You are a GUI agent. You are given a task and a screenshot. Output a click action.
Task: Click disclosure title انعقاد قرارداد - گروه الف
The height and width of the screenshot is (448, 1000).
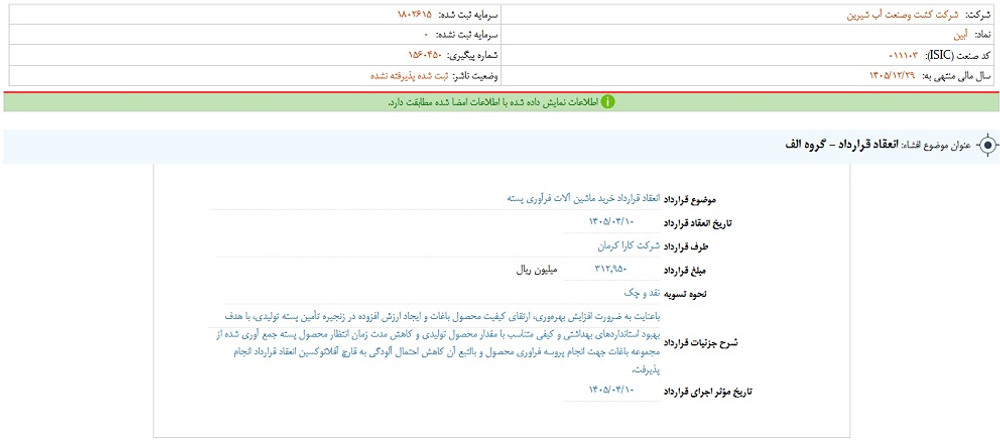(841, 146)
